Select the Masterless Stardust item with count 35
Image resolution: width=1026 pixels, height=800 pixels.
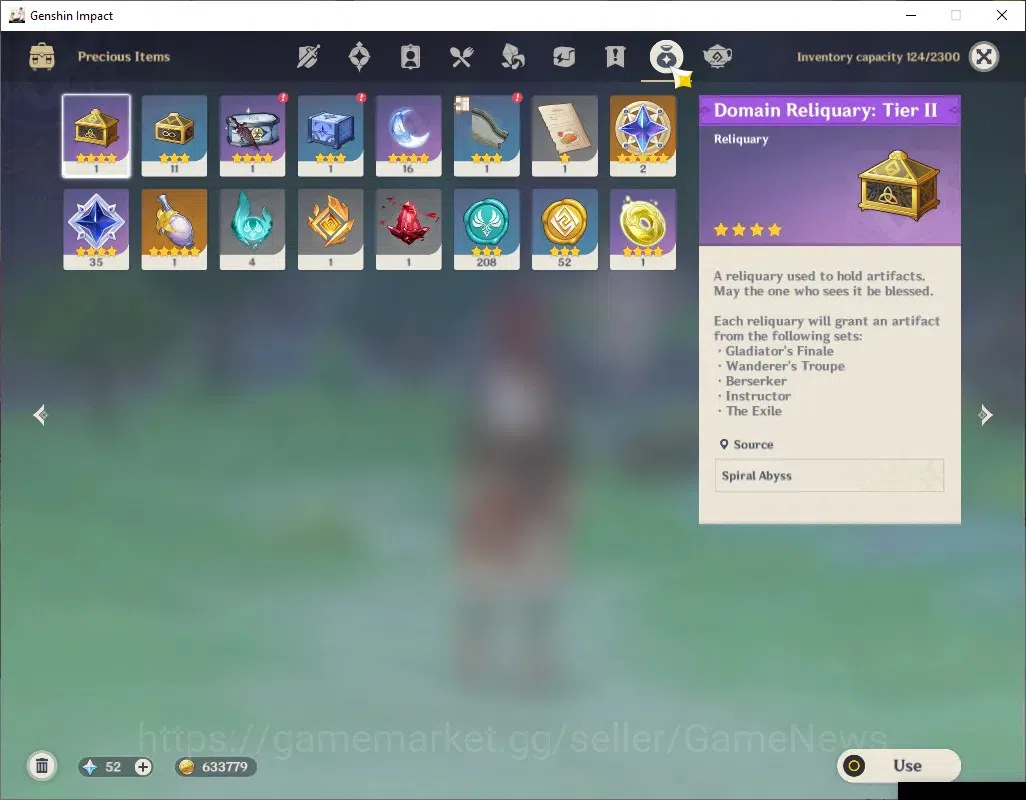tap(96, 230)
